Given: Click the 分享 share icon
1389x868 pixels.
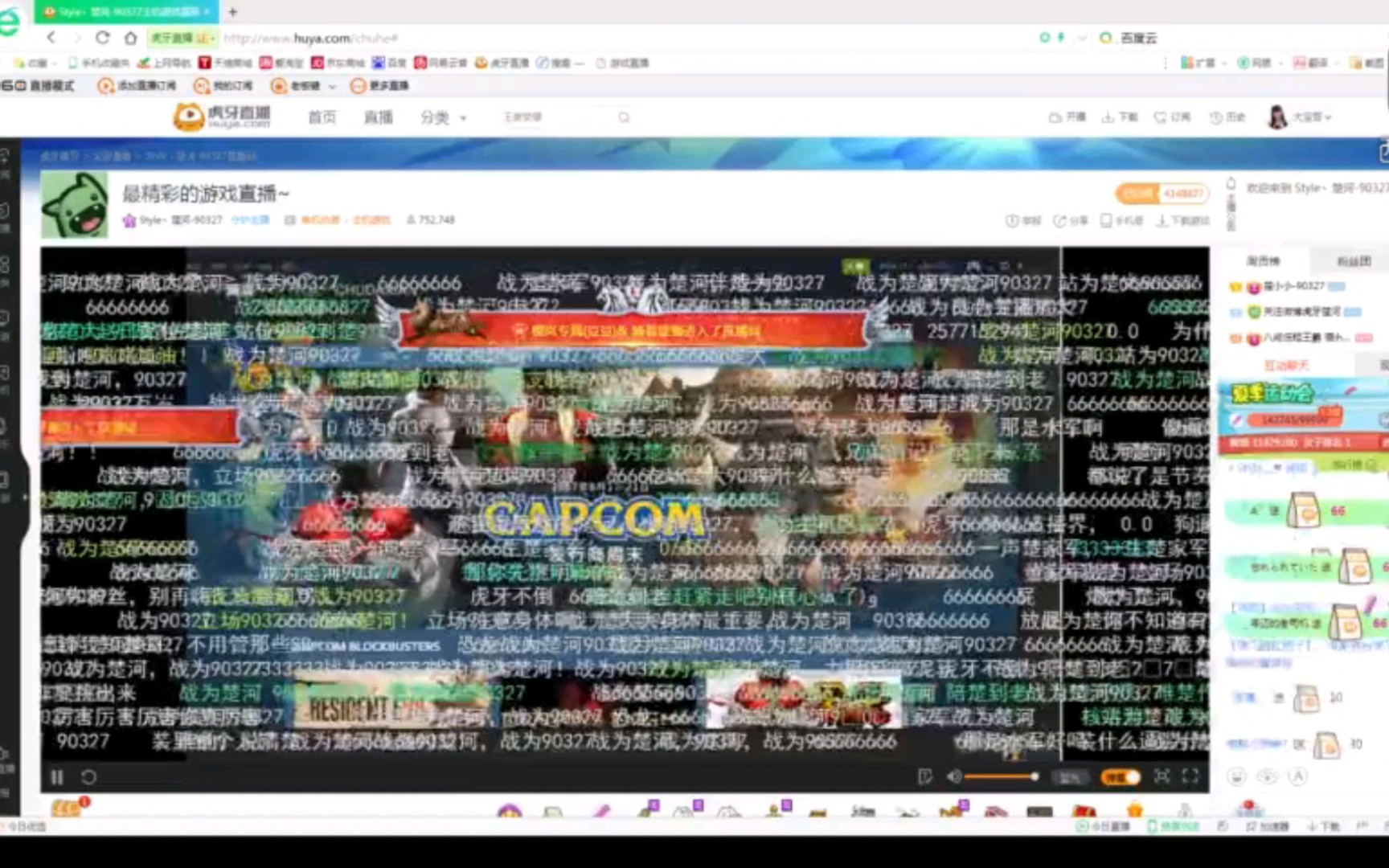Looking at the screenshot, I should 1071,220.
